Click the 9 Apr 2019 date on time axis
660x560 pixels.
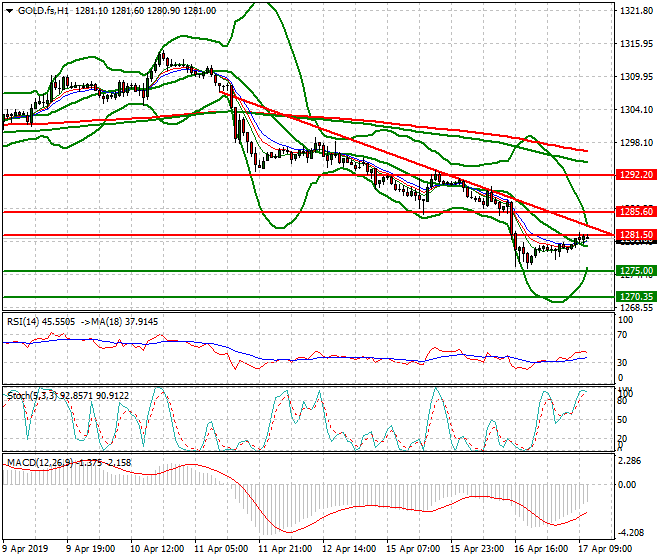(24, 549)
